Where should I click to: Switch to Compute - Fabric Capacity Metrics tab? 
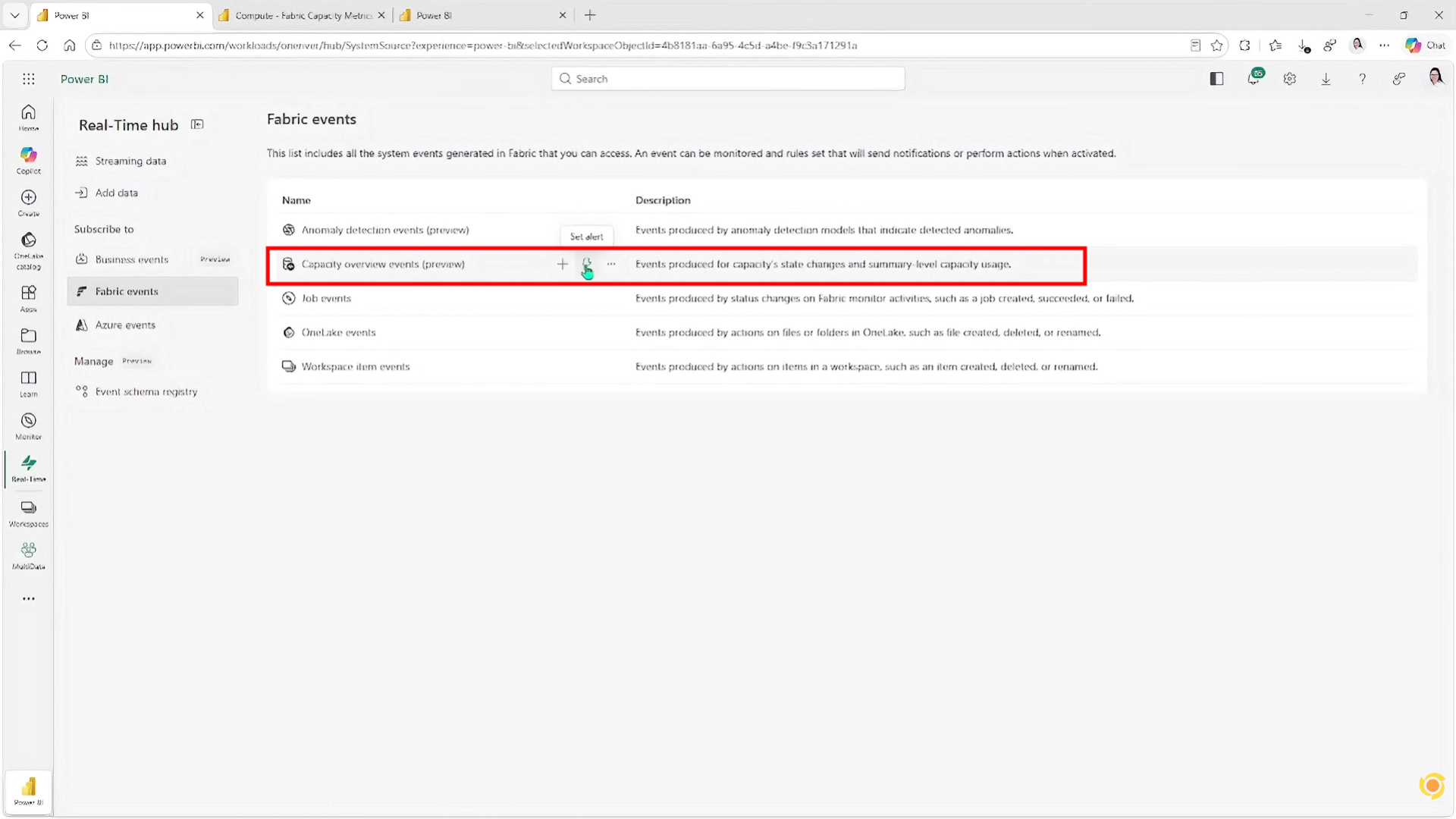point(303,15)
